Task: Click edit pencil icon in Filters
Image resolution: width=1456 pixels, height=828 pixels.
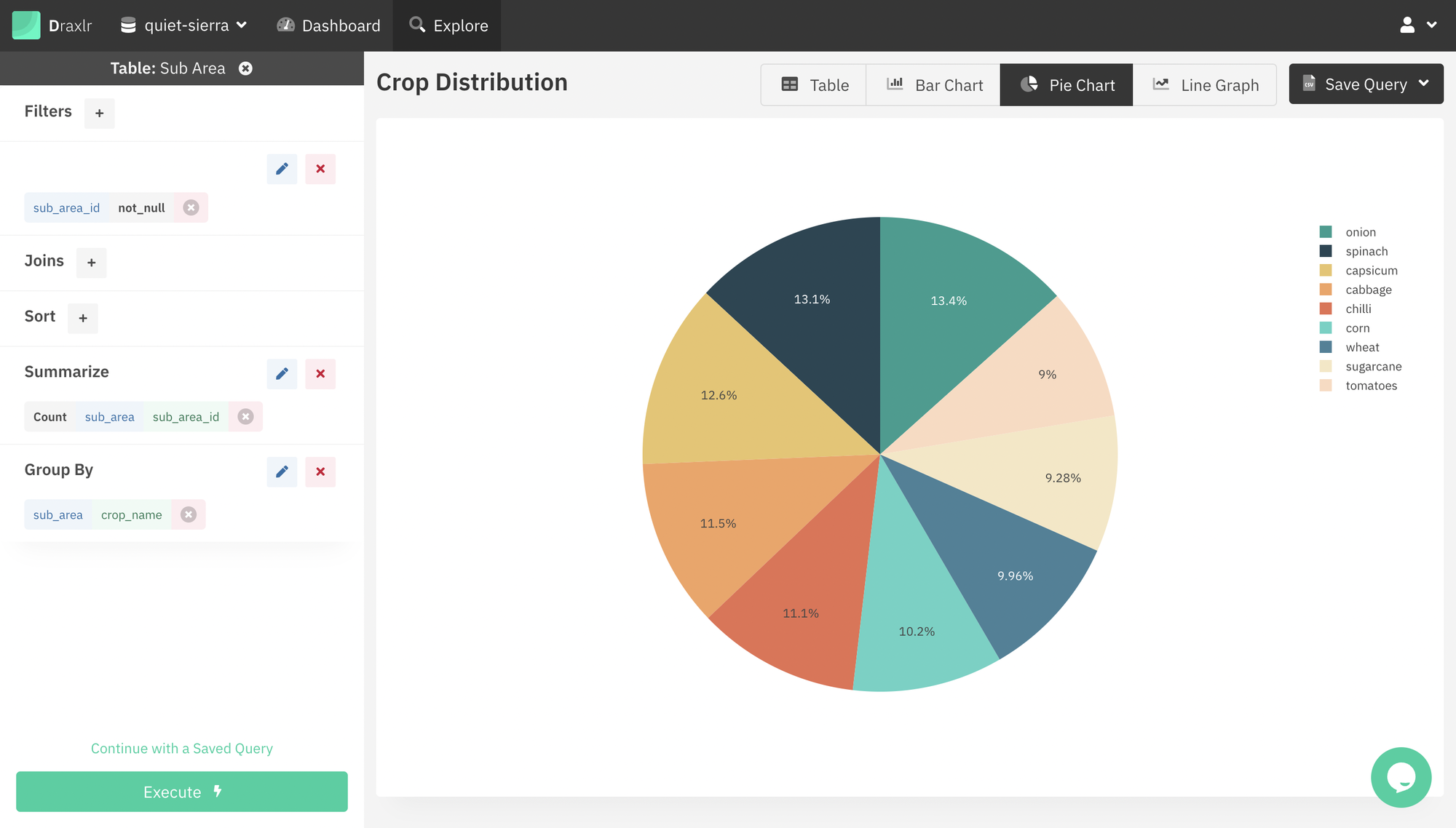Action: (282, 168)
